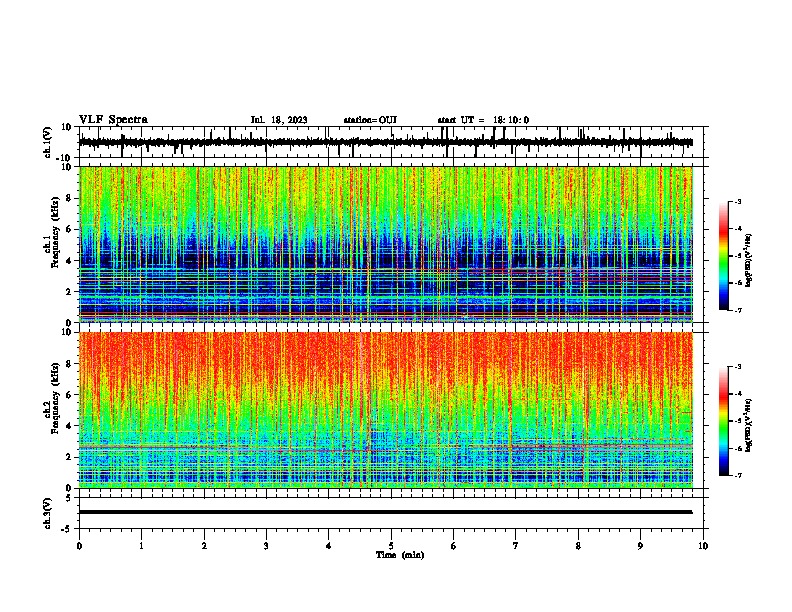The height and width of the screenshot is (612, 792).
Task: Click the "-7" tick on ch.2 color bar
Action: (x=737, y=476)
